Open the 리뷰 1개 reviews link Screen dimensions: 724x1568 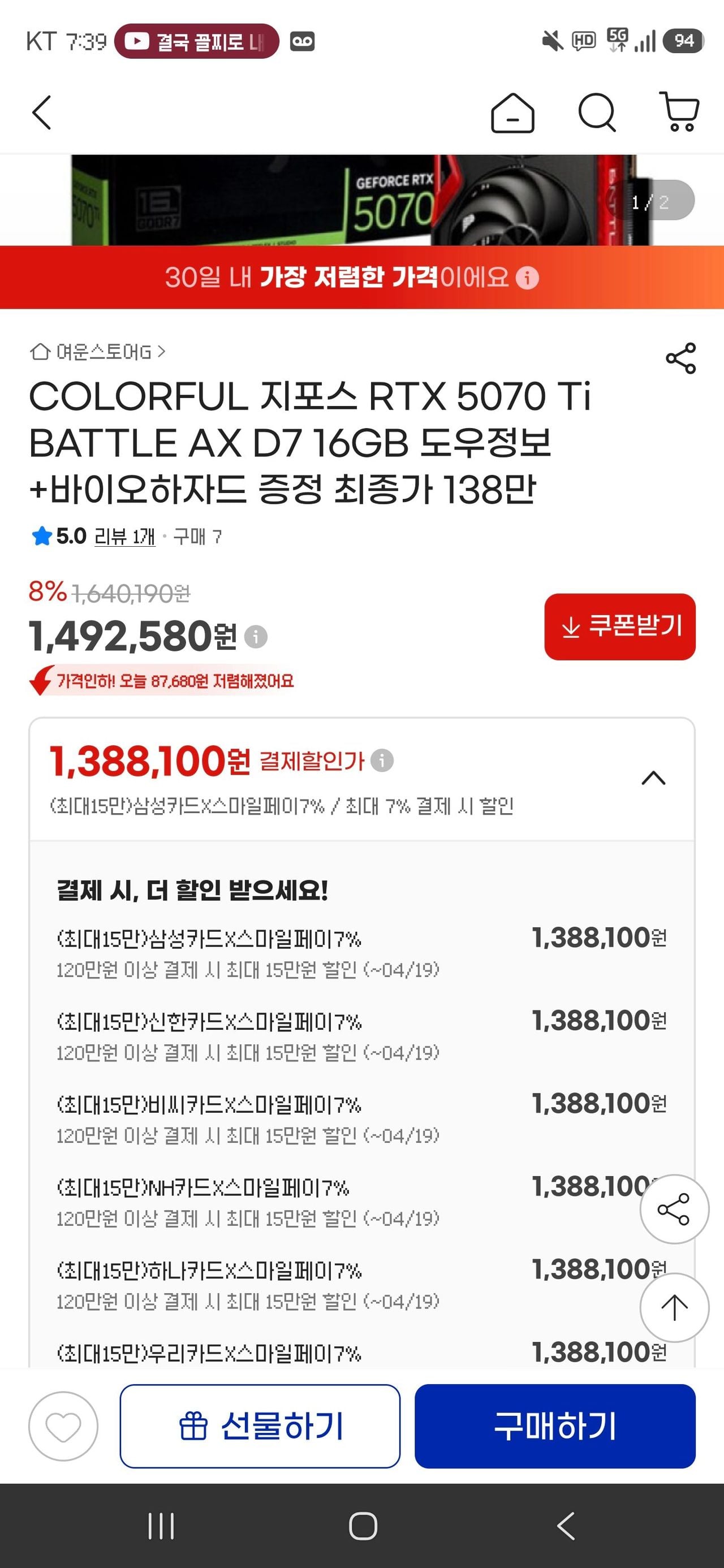point(125,536)
